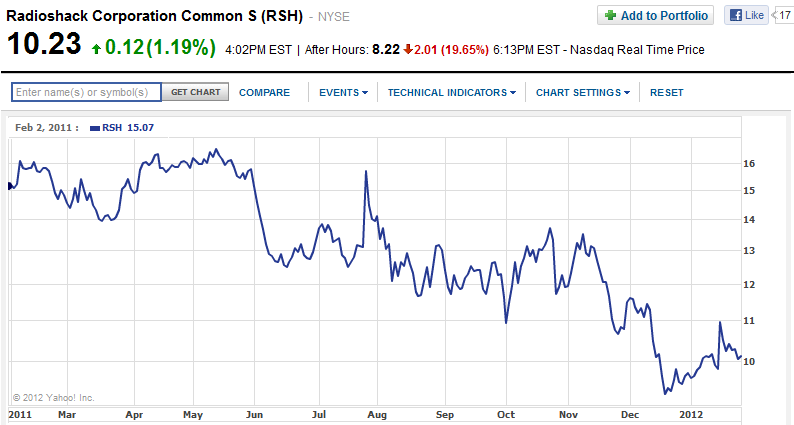Open the CHART SETTINGS dropdown
794x425 pixels.
(583, 93)
